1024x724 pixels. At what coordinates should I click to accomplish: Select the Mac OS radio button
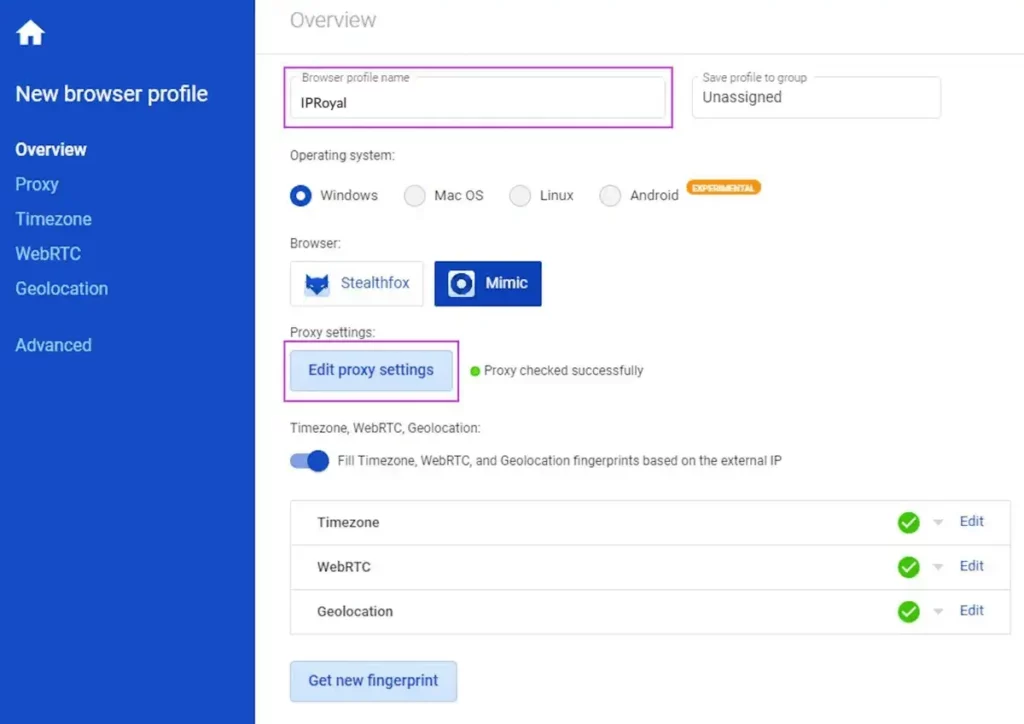414,196
